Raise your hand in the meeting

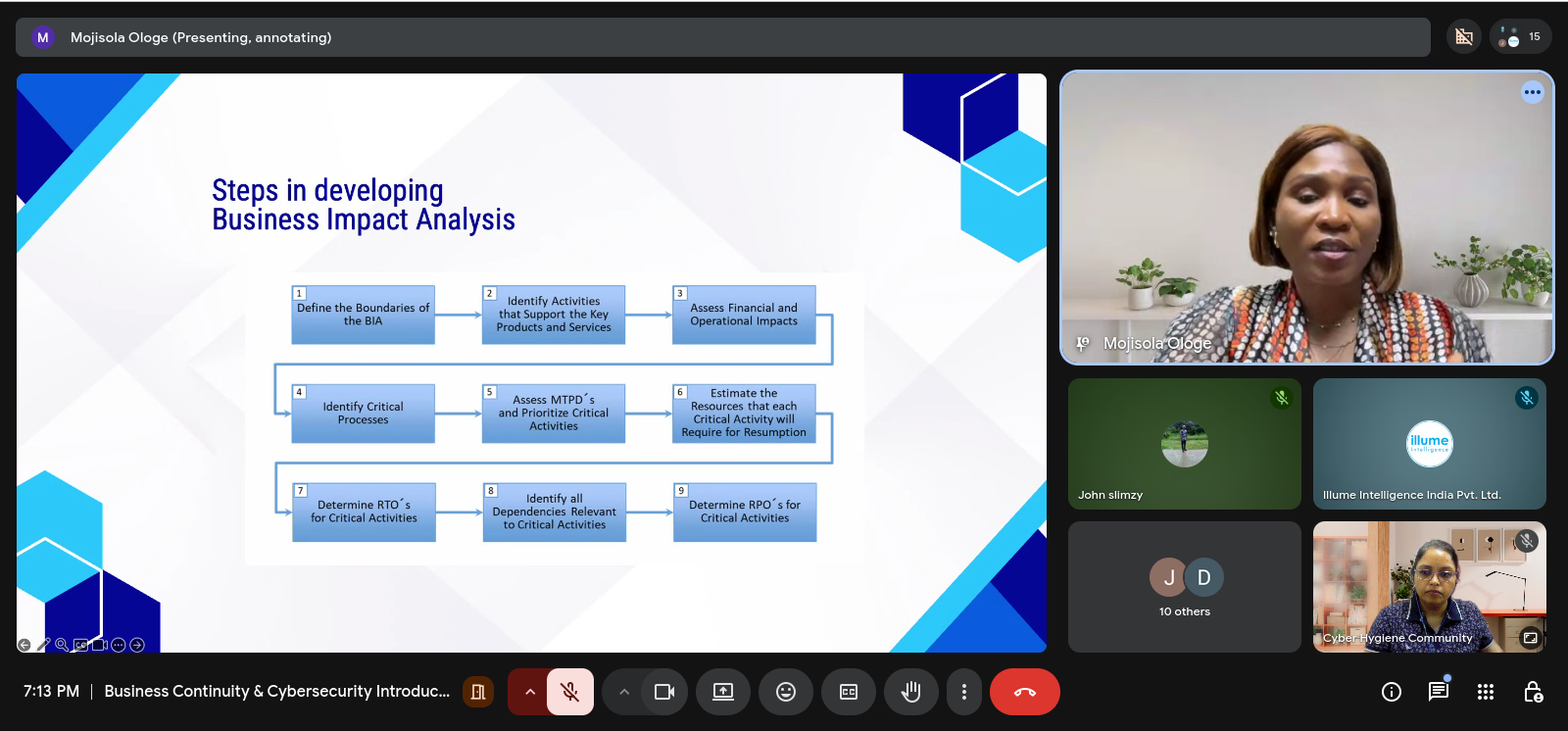click(911, 692)
